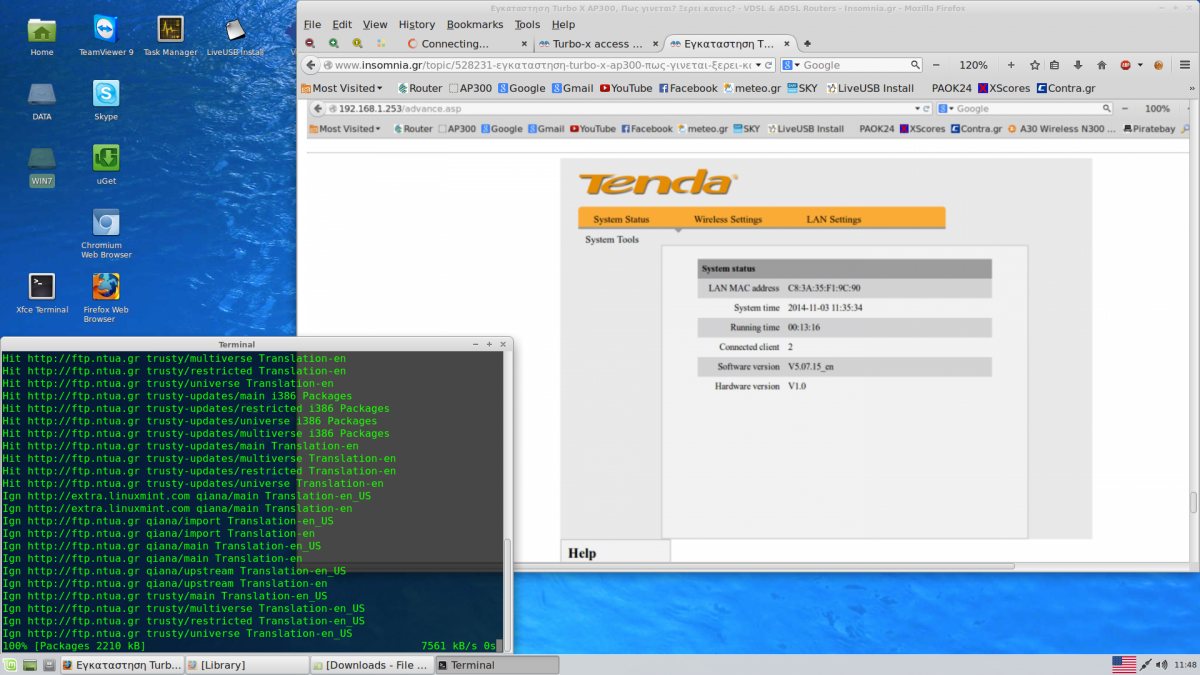Open the meteo.gr bookmark in upper toolbar
Viewport: 1200px width, 675px height.
752,88
